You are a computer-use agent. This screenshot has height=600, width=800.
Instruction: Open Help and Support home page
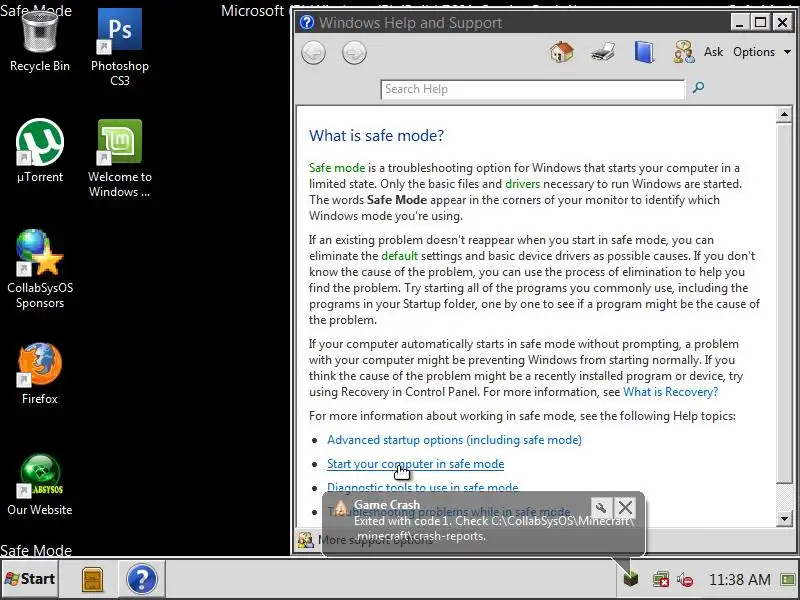coord(562,52)
